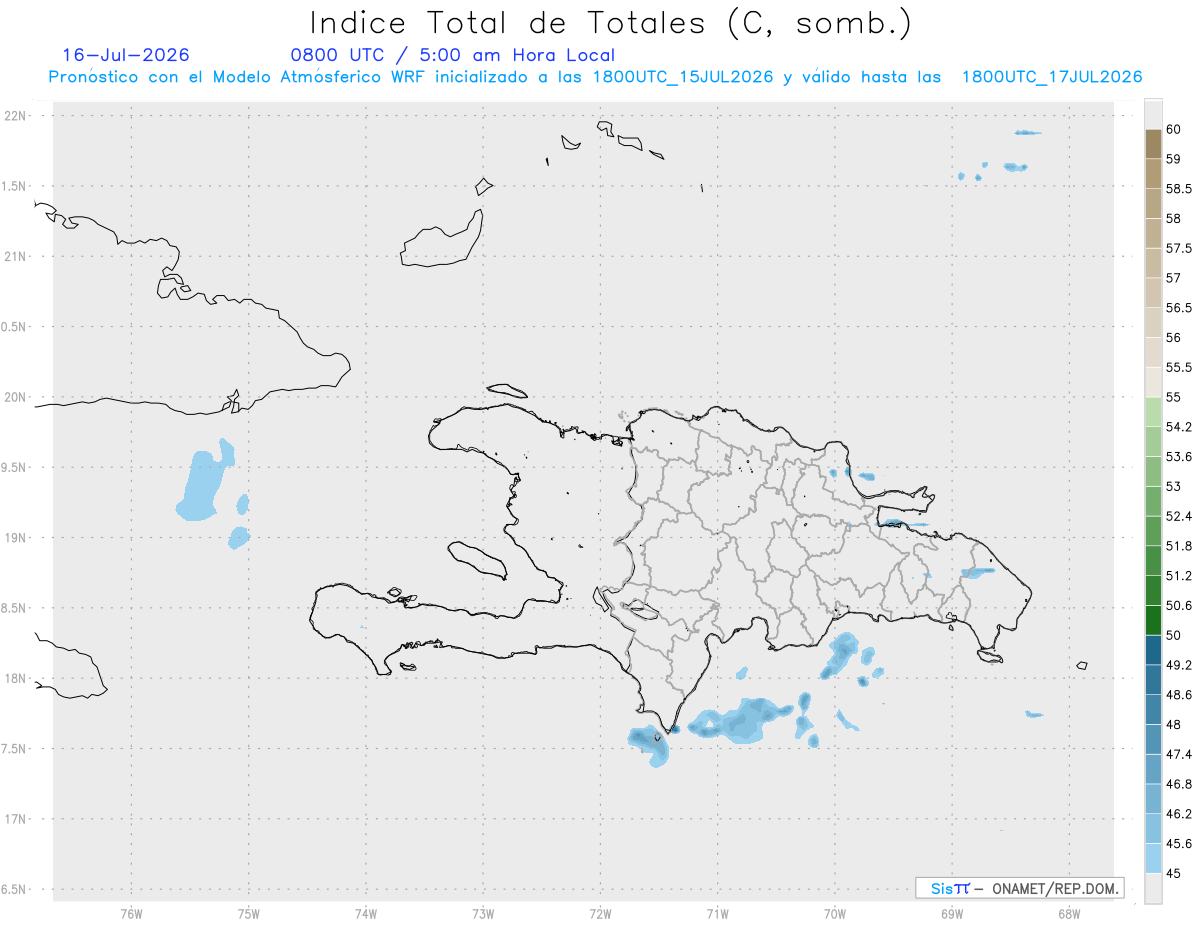Click the legend value "45.6"
1200x927 pixels.
coord(1179,843)
